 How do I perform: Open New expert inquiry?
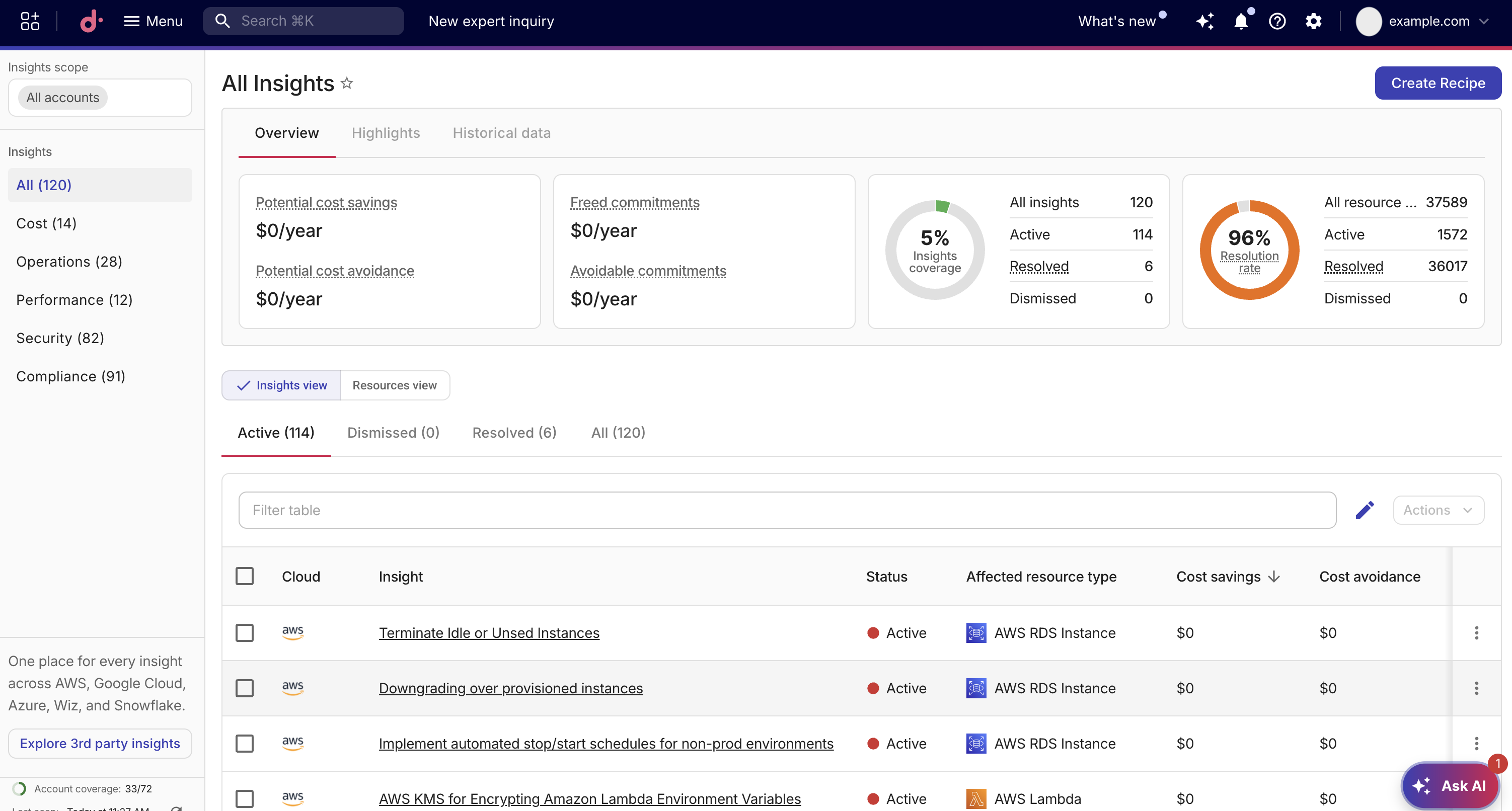coord(491,21)
